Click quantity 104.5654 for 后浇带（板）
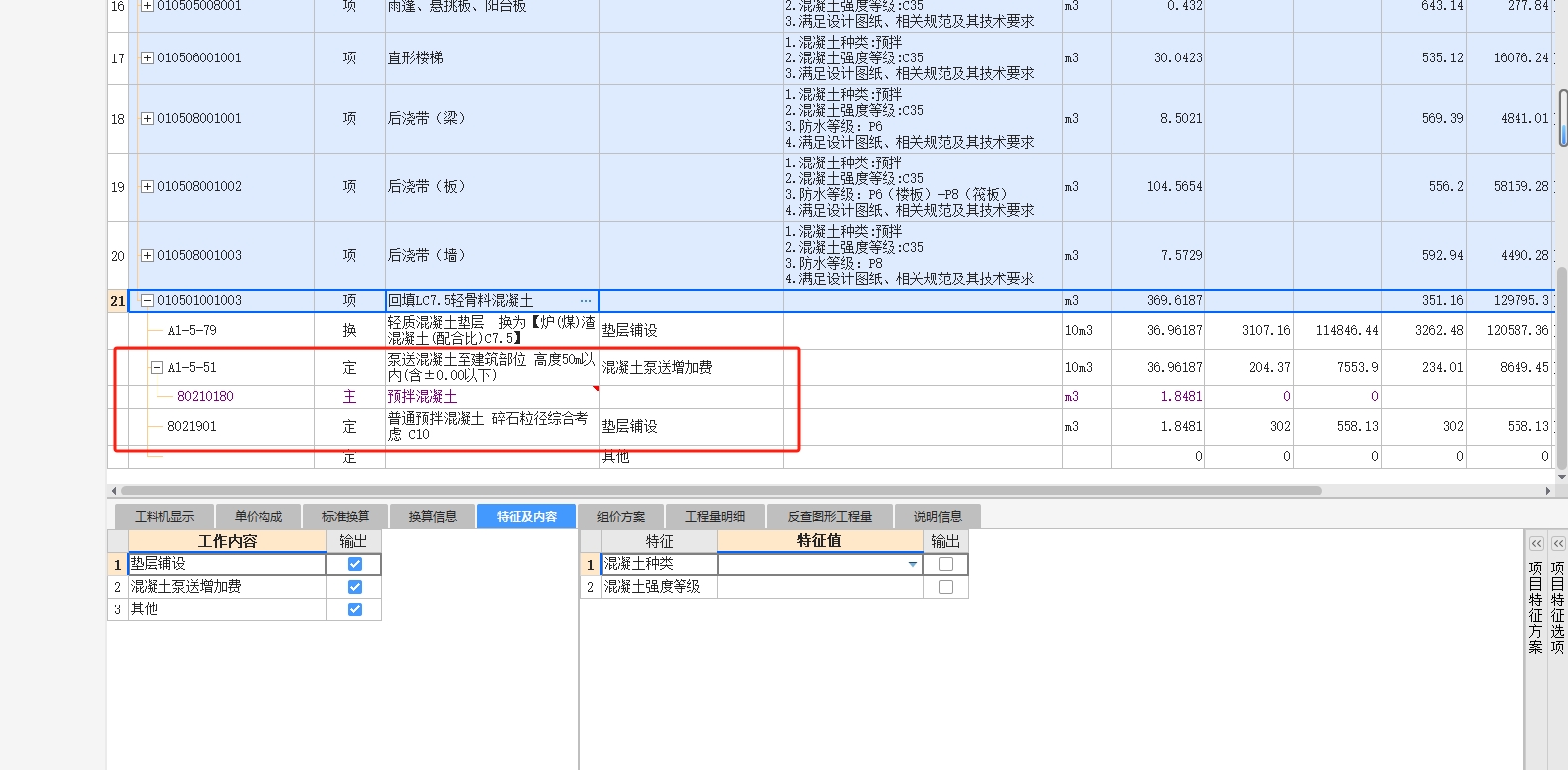Viewport: 1568px width, 770px height. tap(1174, 187)
